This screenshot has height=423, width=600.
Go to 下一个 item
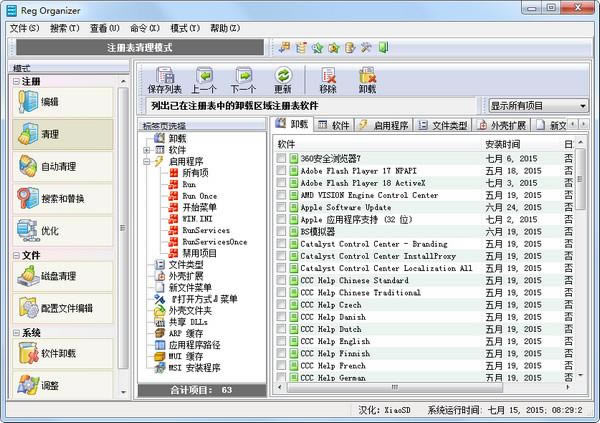[243, 80]
